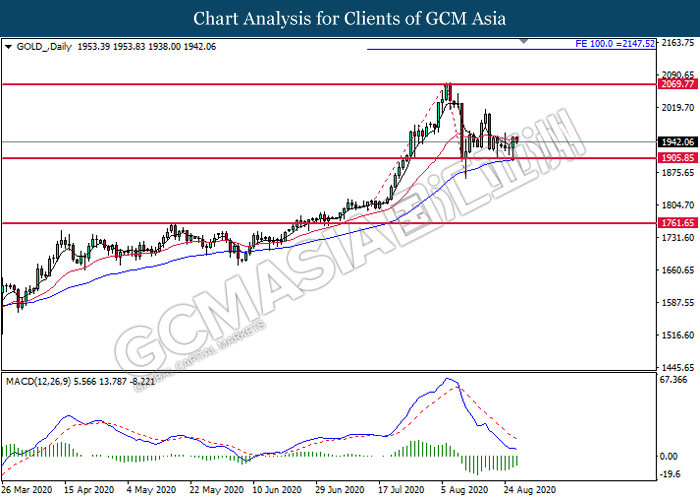Viewport: 700px width, 500px height.
Task: Click the 1942.06 current price tag
Action: coord(677,142)
